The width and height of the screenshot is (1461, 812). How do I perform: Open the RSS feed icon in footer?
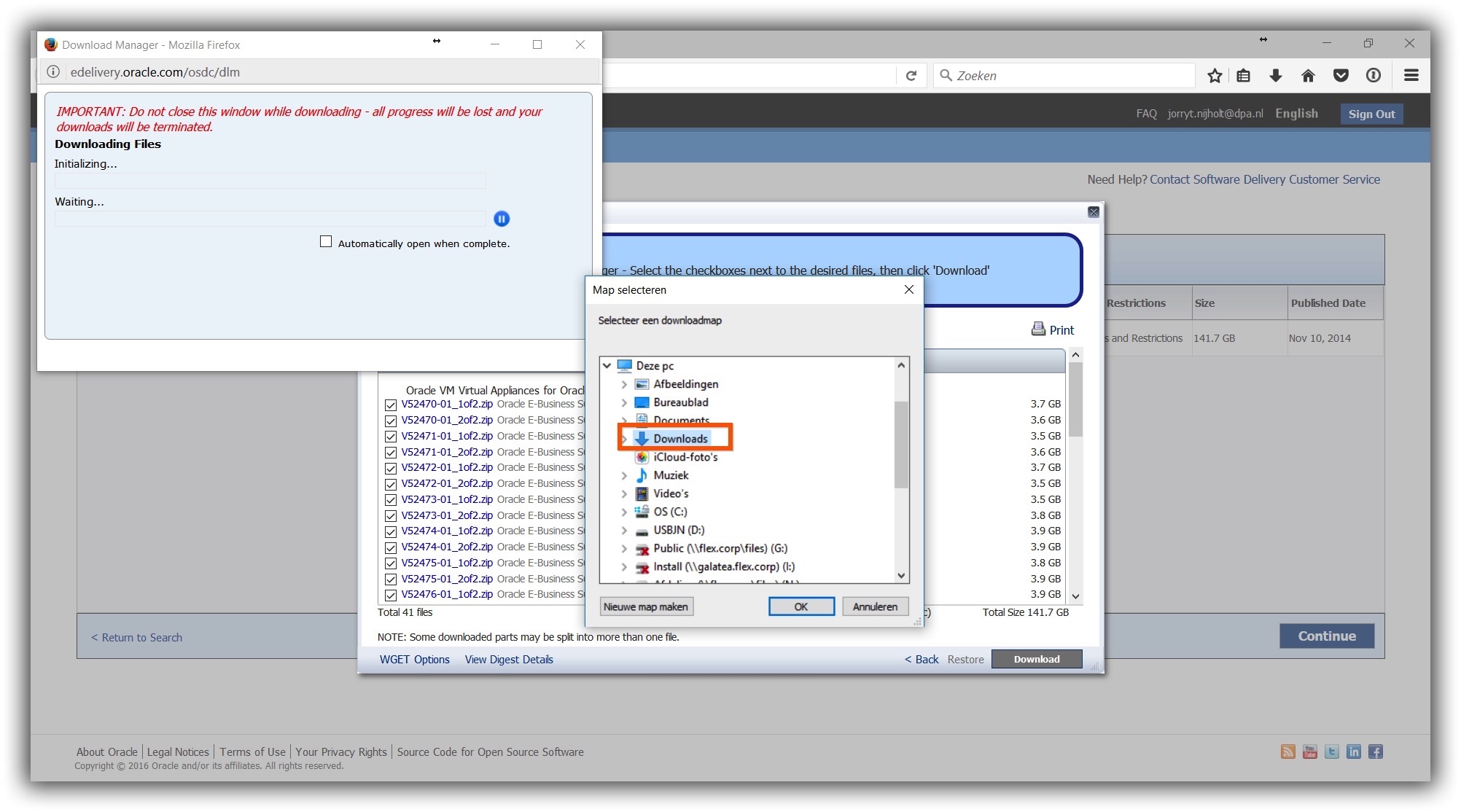click(1288, 752)
